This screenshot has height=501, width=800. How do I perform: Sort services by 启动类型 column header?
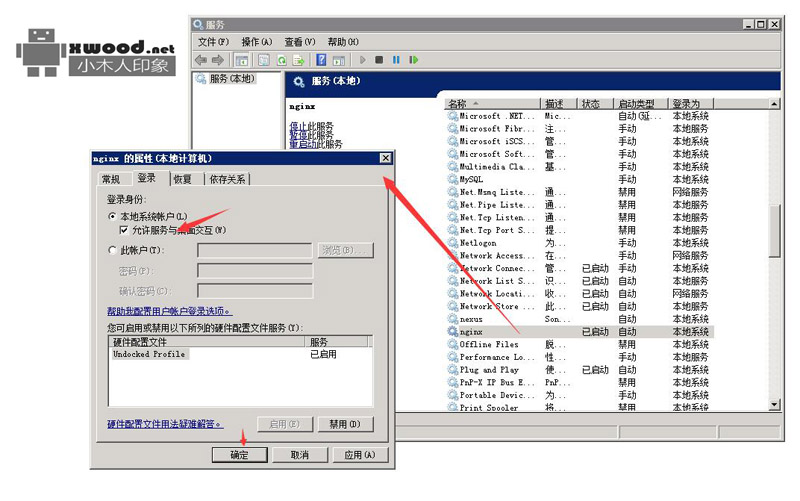(641, 104)
